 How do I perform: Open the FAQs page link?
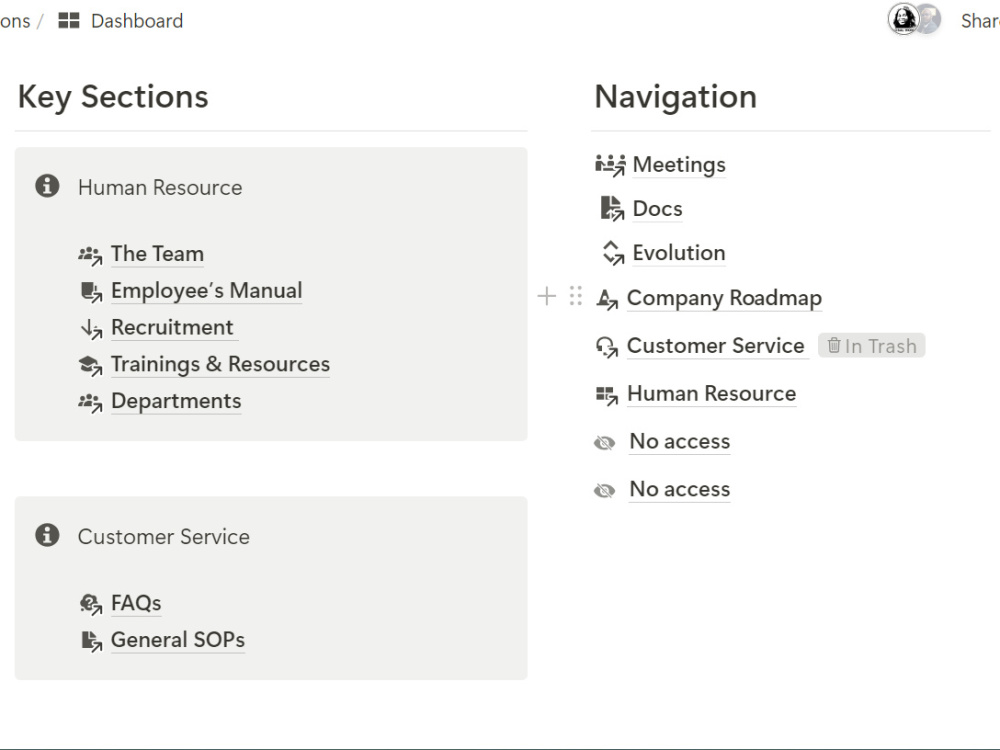136,603
